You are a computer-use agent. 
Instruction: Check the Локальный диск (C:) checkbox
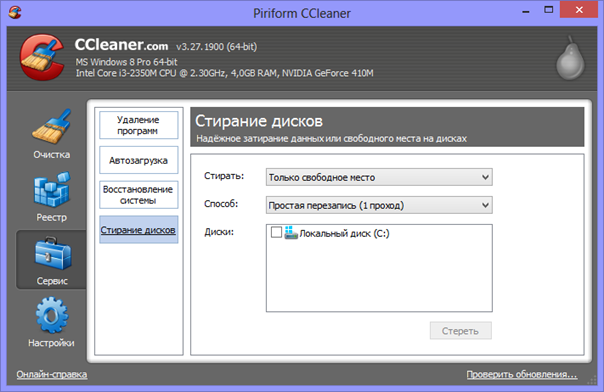[276, 232]
